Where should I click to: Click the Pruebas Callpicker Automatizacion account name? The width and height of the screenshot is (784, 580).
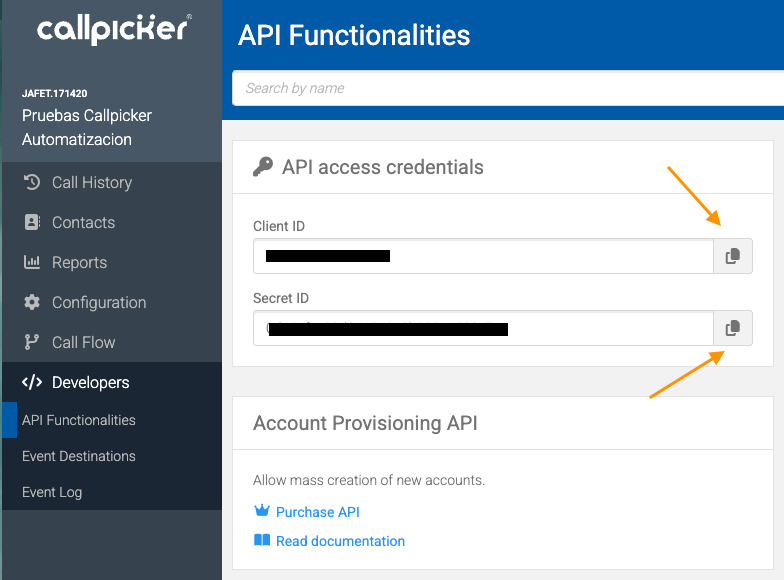tap(86, 128)
